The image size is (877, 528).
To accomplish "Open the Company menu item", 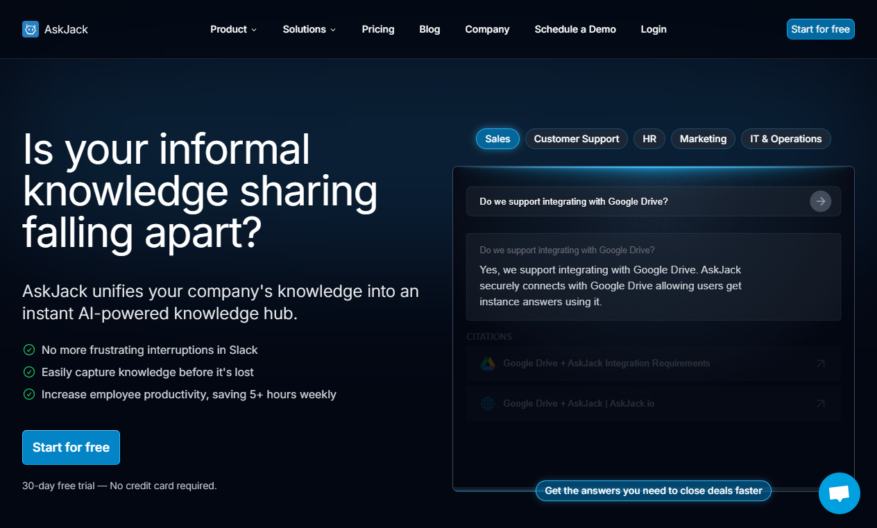I will [x=487, y=29].
